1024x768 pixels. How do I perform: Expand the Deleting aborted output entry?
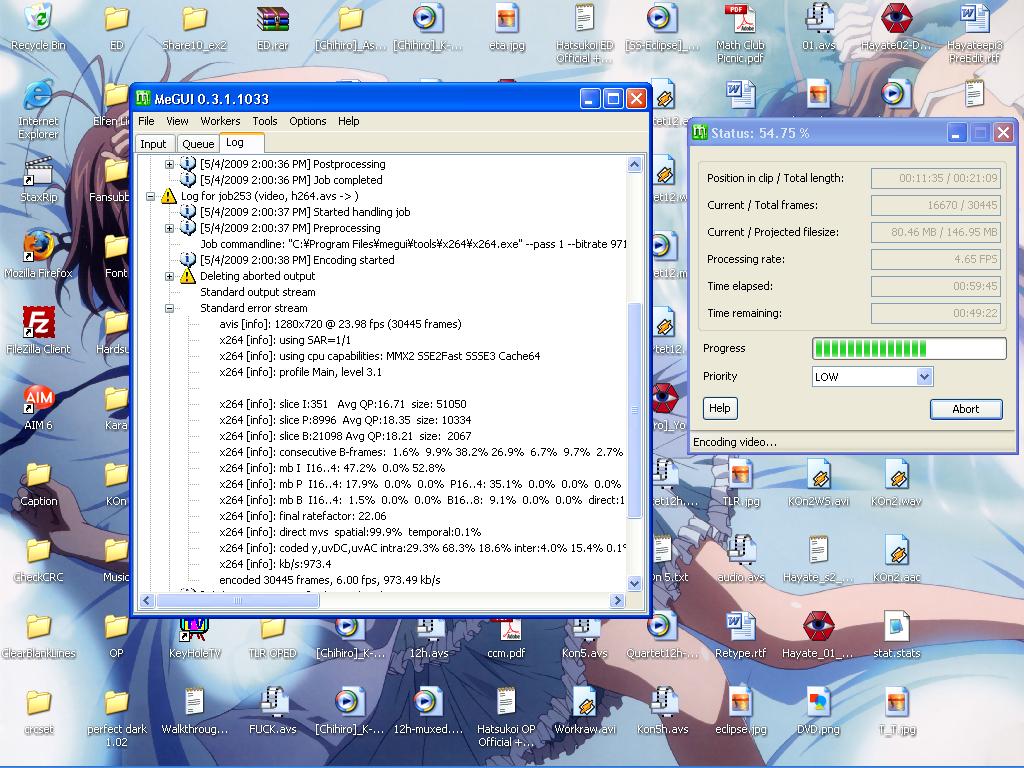point(169,276)
